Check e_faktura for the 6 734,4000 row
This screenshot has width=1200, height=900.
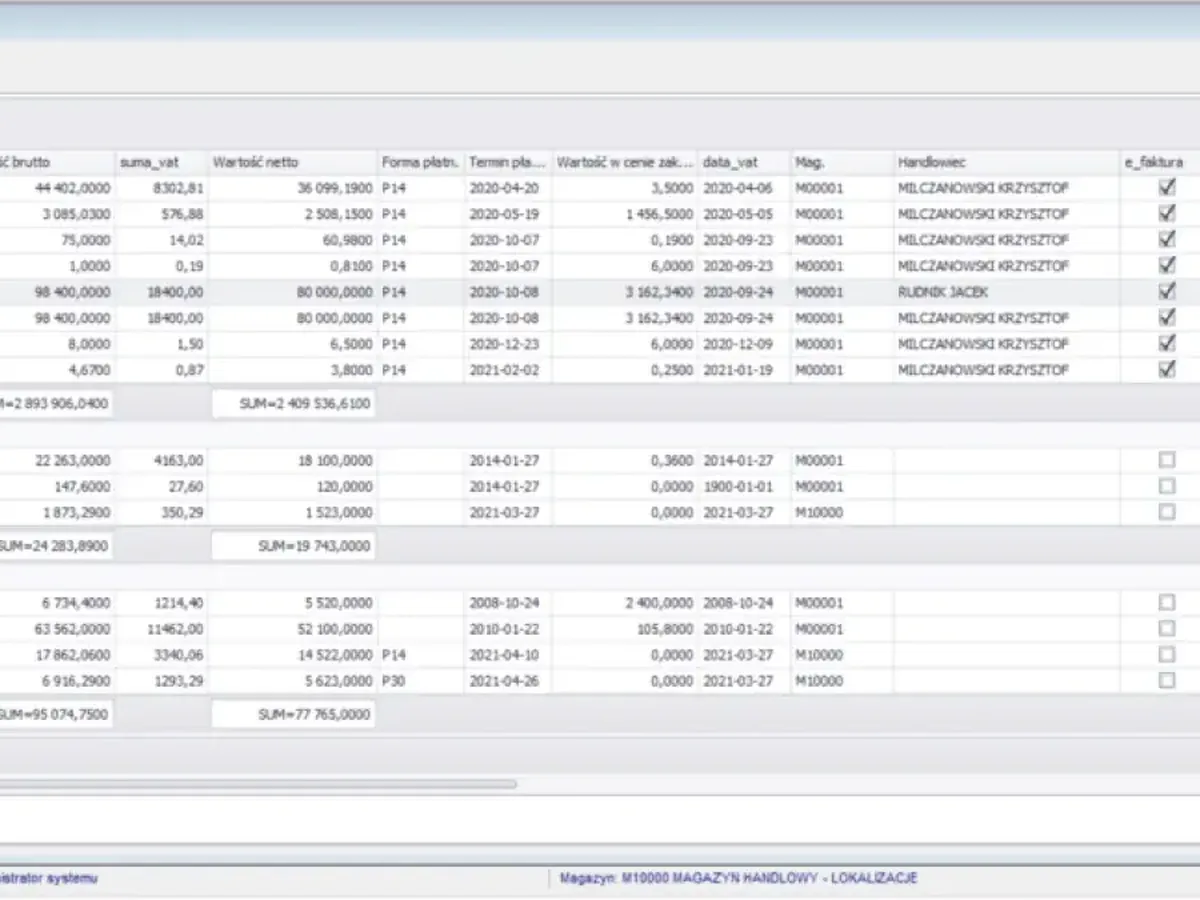click(x=1166, y=602)
